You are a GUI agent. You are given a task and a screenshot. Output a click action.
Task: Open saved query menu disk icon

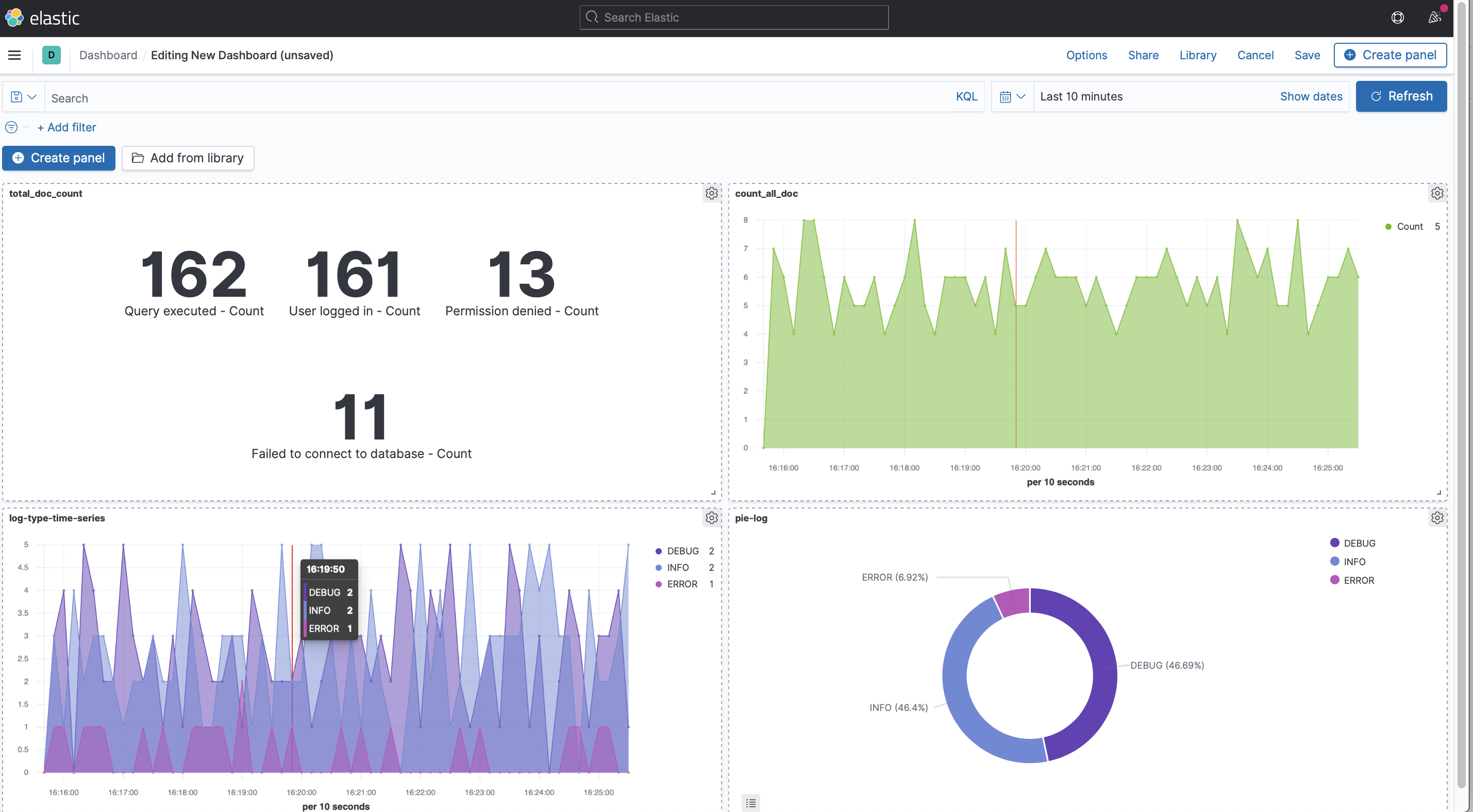23,97
